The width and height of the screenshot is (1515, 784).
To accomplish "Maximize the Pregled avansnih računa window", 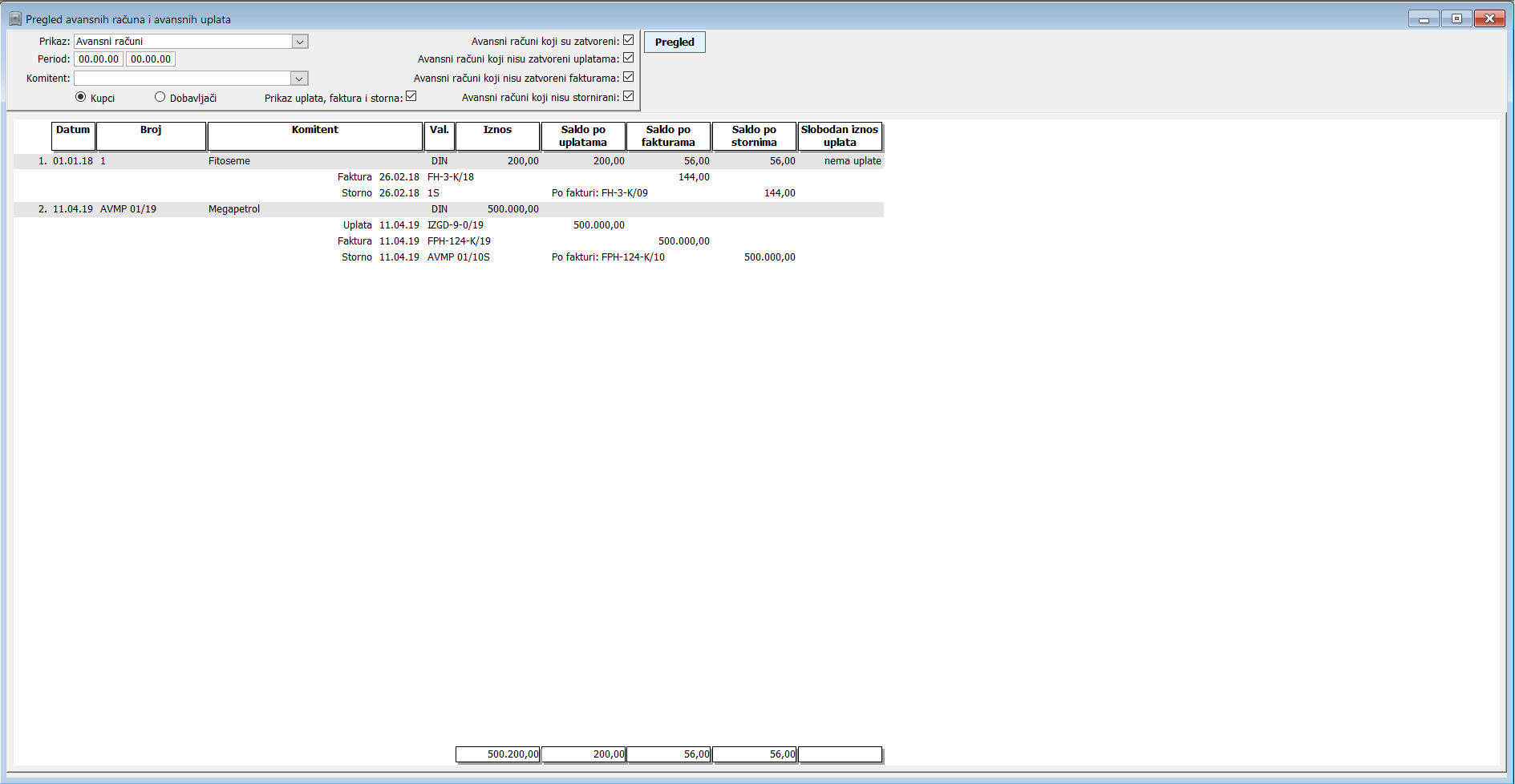I will [1456, 18].
